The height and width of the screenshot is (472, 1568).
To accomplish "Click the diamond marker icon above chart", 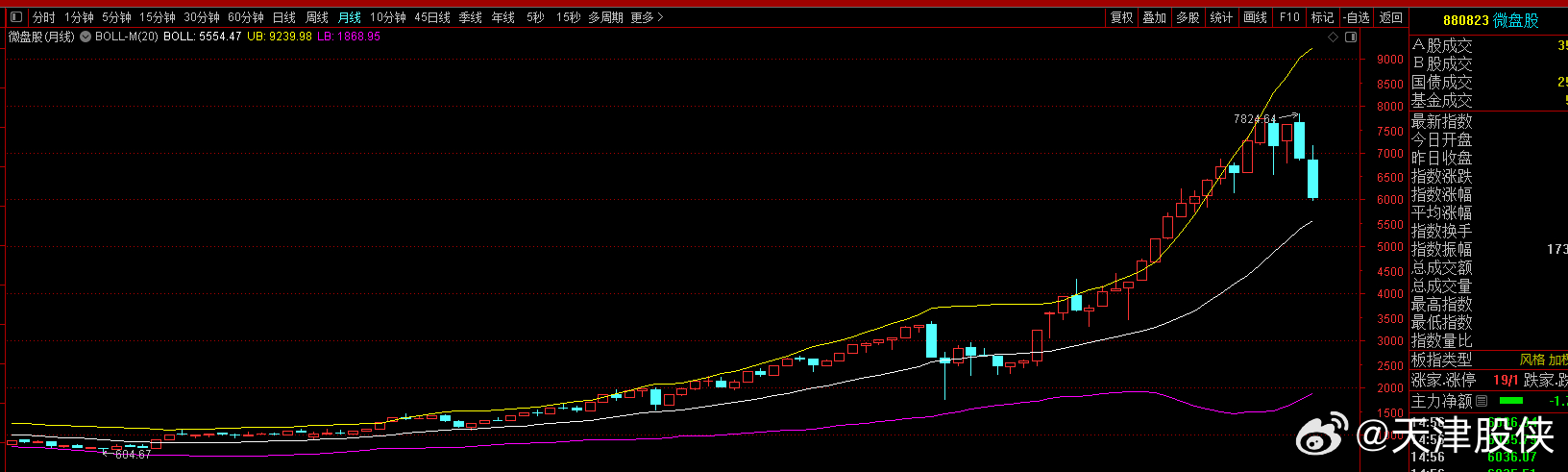I will 1334,37.
